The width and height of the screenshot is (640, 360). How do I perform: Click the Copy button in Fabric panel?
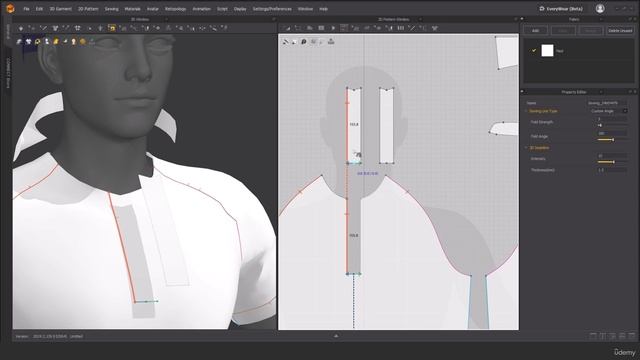pyautogui.click(x=563, y=31)
